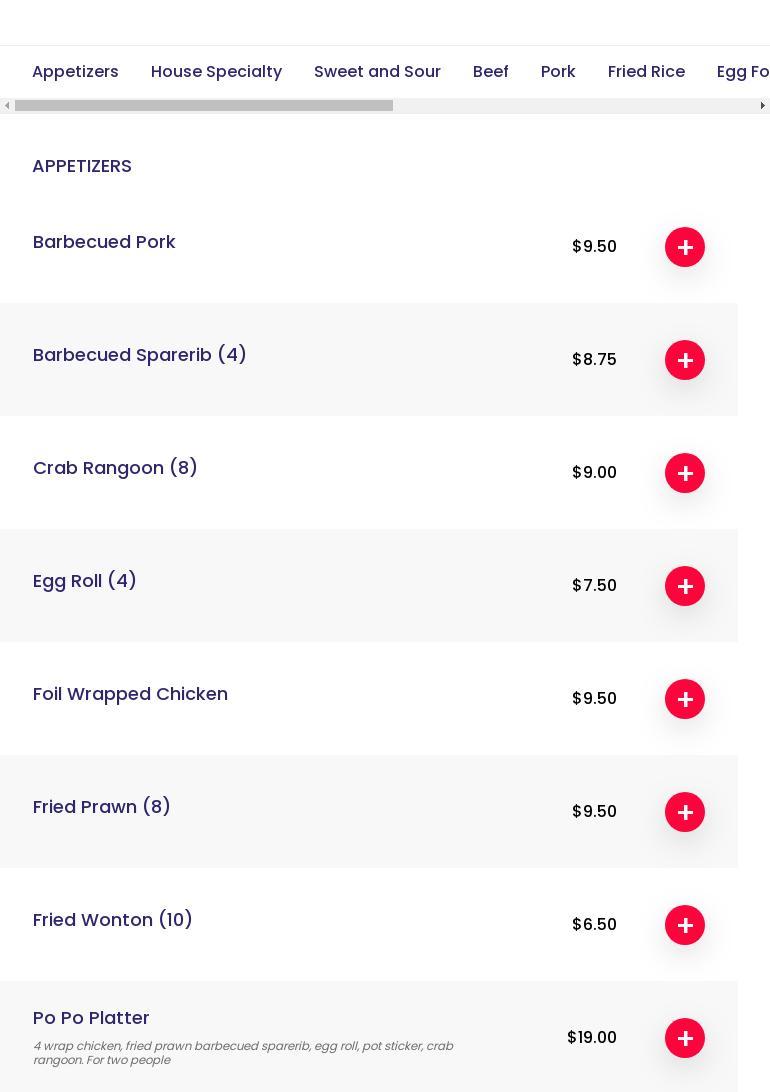Open the Po Po Platter item name
Screen dimensions: 770x1092
[x=91, y=1017]
